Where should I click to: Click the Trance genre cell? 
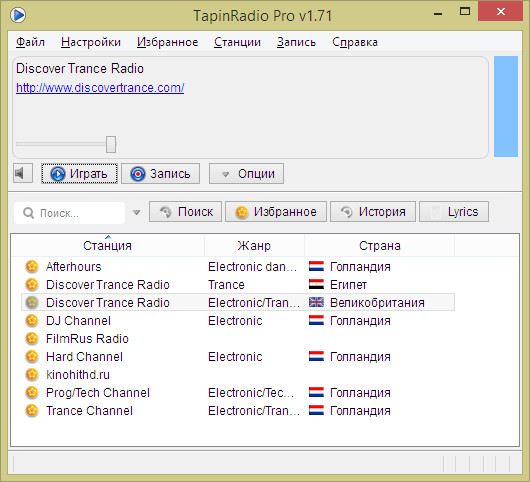(226, 285)
